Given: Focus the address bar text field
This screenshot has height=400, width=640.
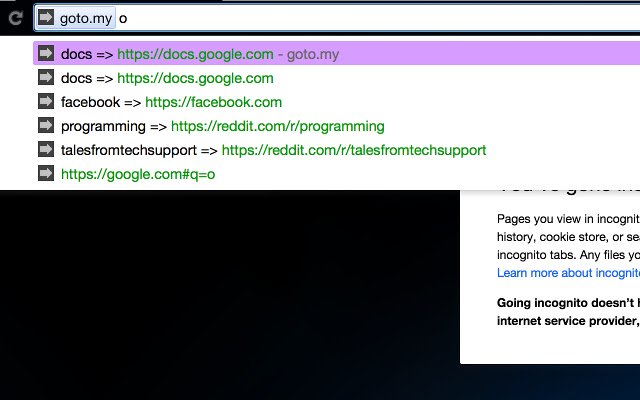Looking at the screenshot, I should pyautogui.click(x=337, y=18).
